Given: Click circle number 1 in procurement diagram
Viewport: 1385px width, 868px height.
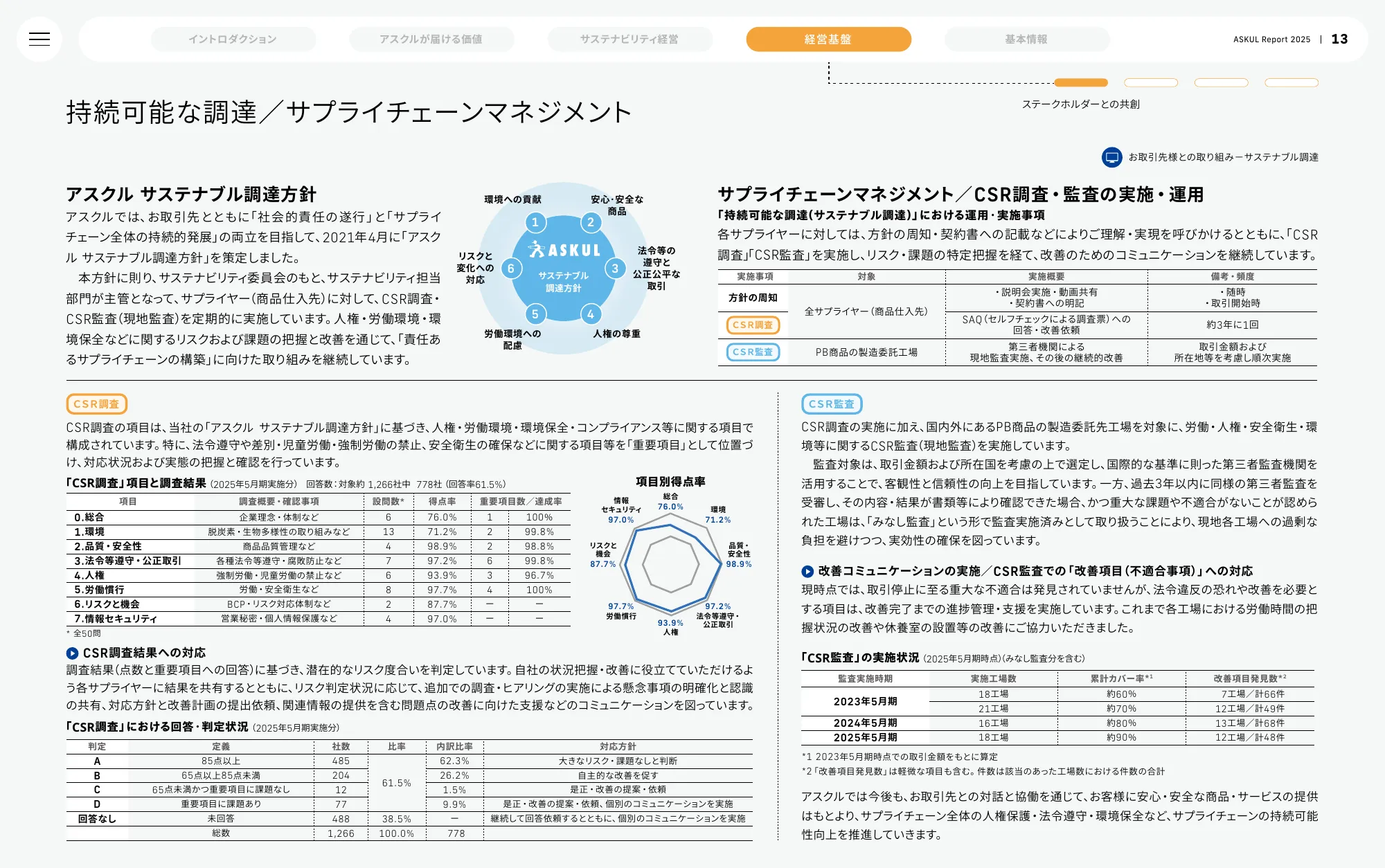Looking at the screenshot, I should (x=535, y=222).
